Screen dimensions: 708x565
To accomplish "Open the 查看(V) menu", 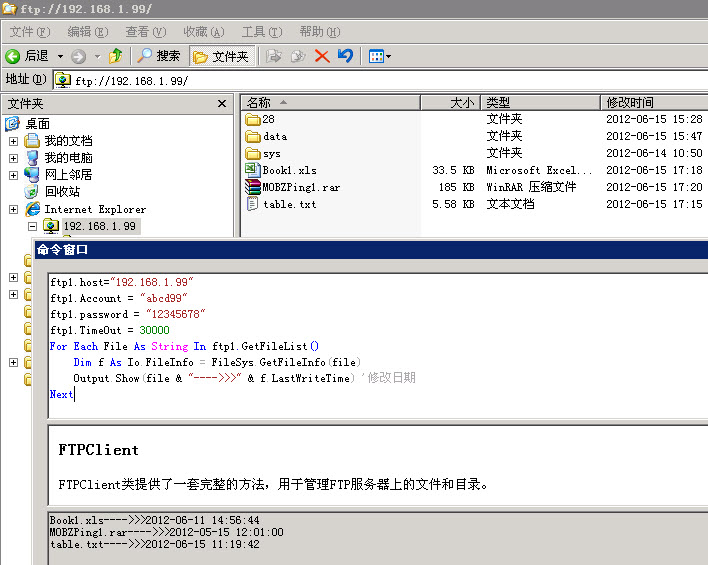I will tap(146, 32).
